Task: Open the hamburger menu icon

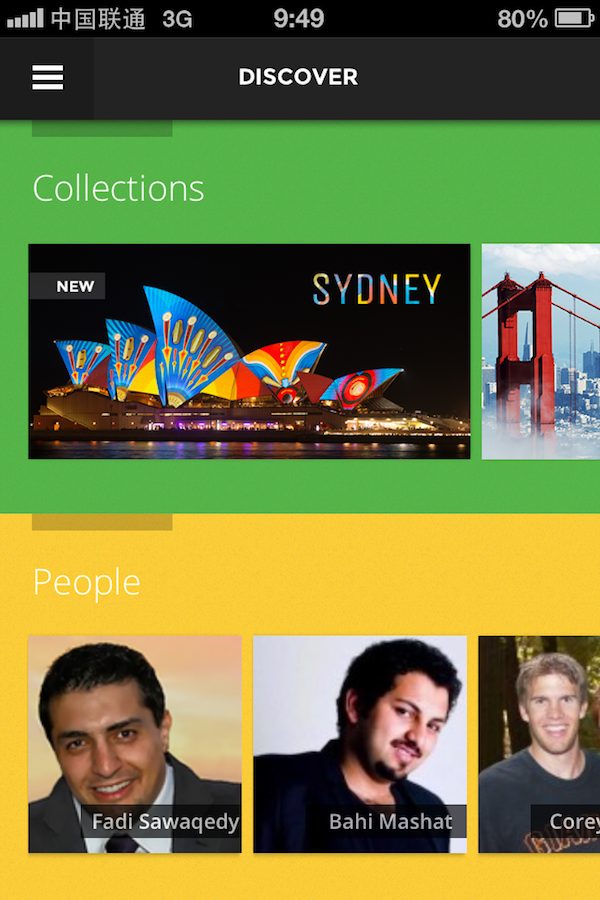Action: 47,77
